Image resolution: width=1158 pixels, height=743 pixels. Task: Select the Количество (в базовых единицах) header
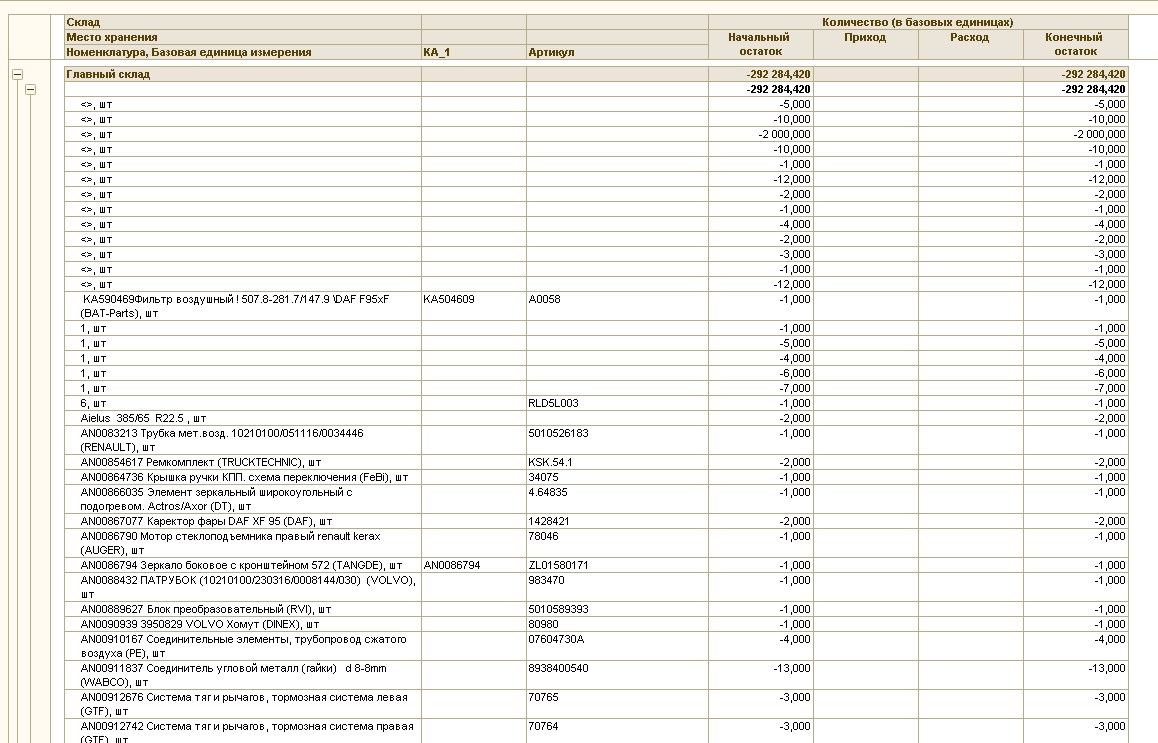click(917, 22)
